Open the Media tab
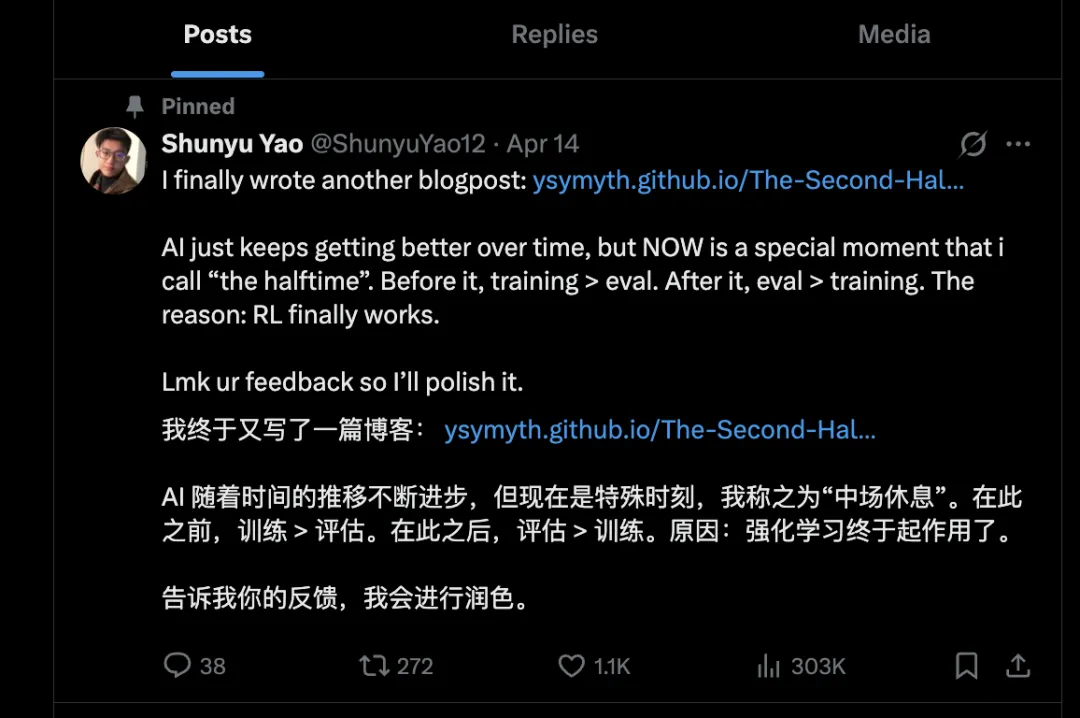The width and height of the screenshot is (1080, 718). [x=893, y=34]
